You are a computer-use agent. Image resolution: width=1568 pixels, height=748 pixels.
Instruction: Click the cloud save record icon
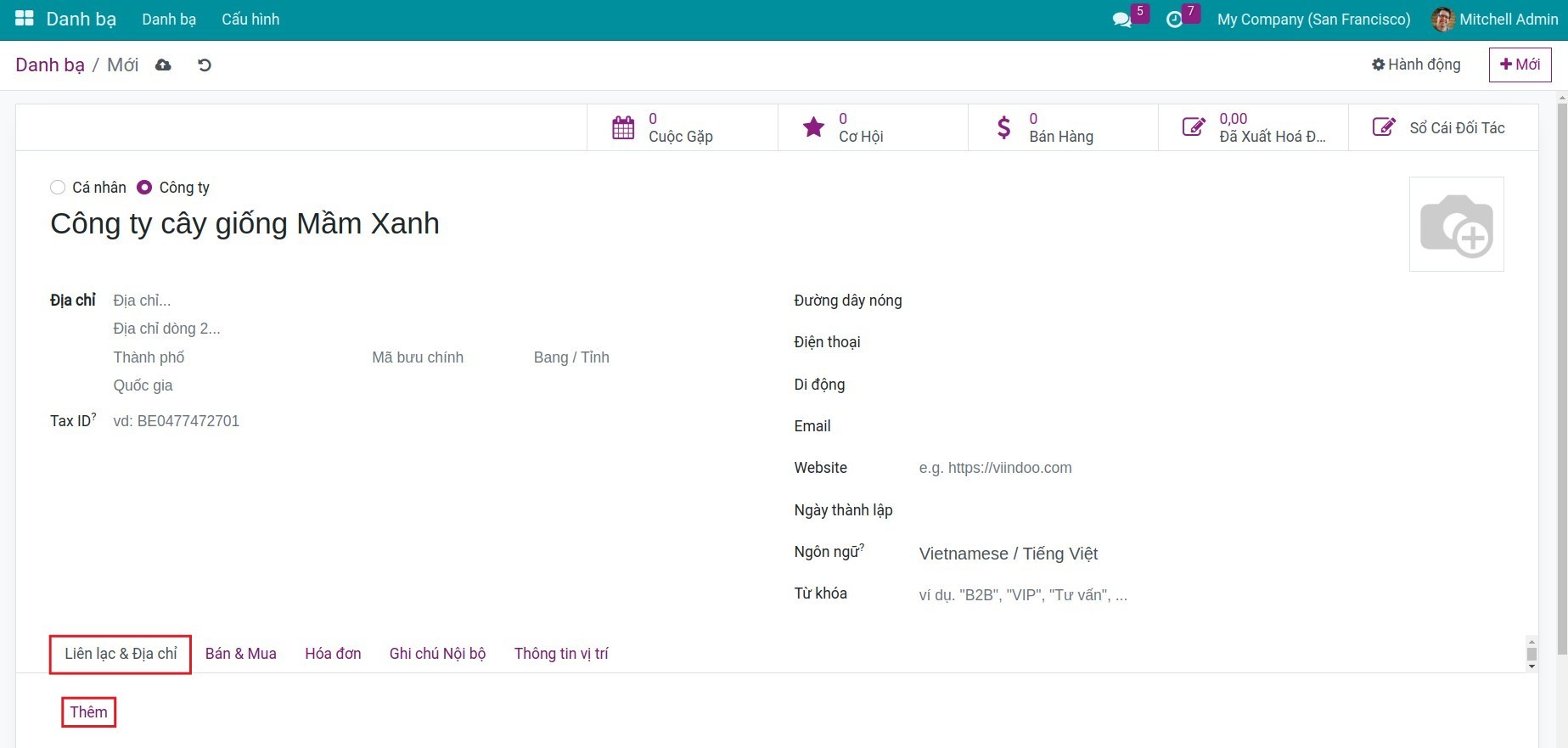163,65
